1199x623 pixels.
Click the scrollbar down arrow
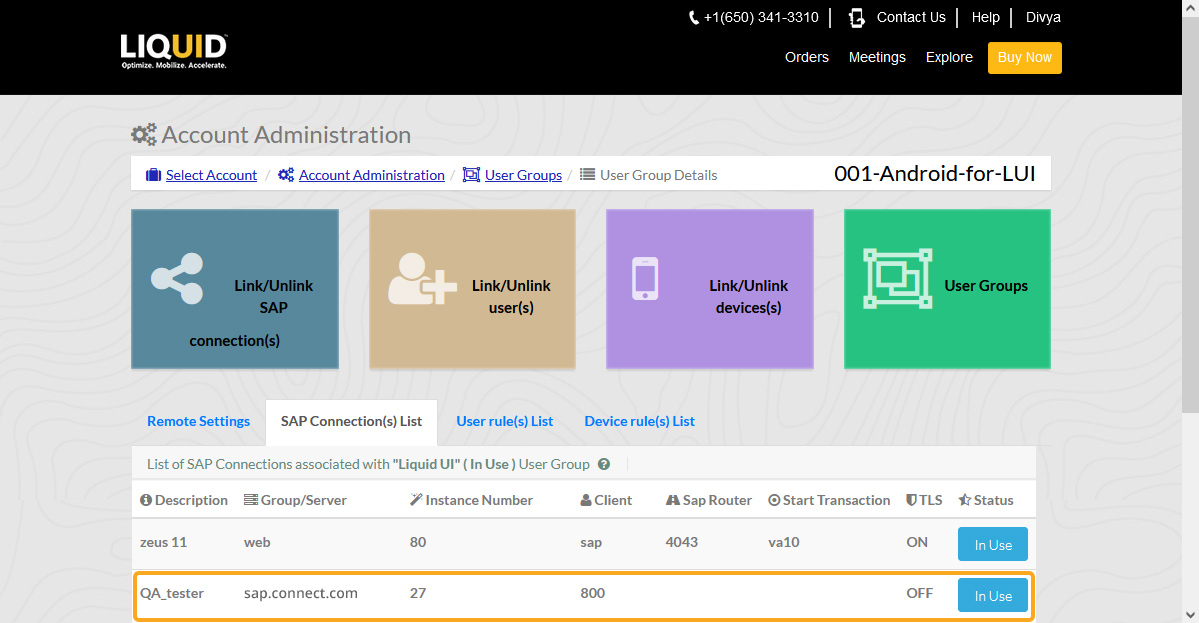pyautogui.click(x=1190, y=615)
